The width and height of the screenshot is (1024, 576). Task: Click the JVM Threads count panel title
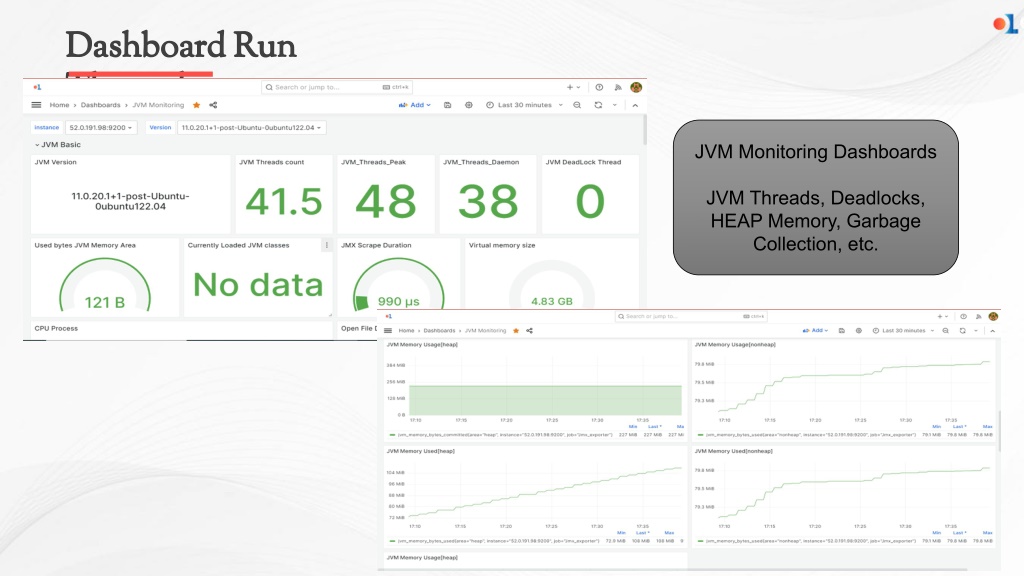(271, 162)
